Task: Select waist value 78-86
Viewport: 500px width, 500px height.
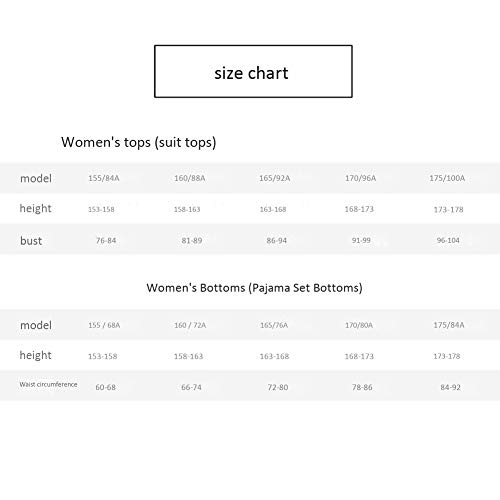Action: pyautogui.click(x=362, y=387)
